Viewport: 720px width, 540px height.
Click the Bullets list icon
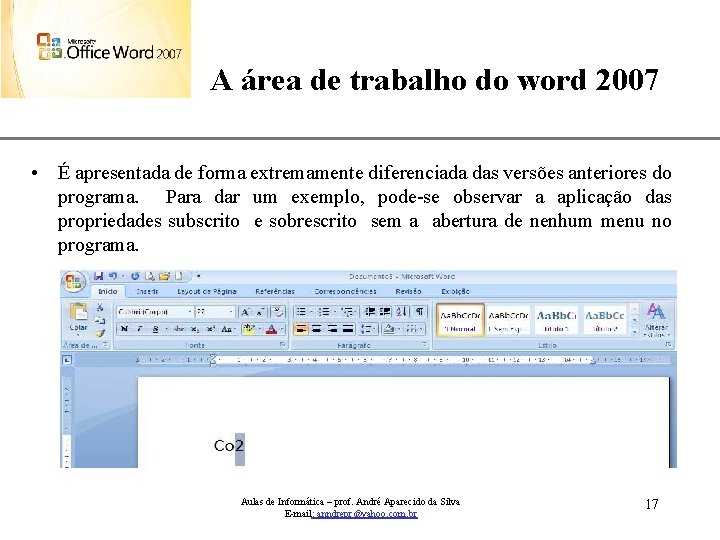(301, 312)
